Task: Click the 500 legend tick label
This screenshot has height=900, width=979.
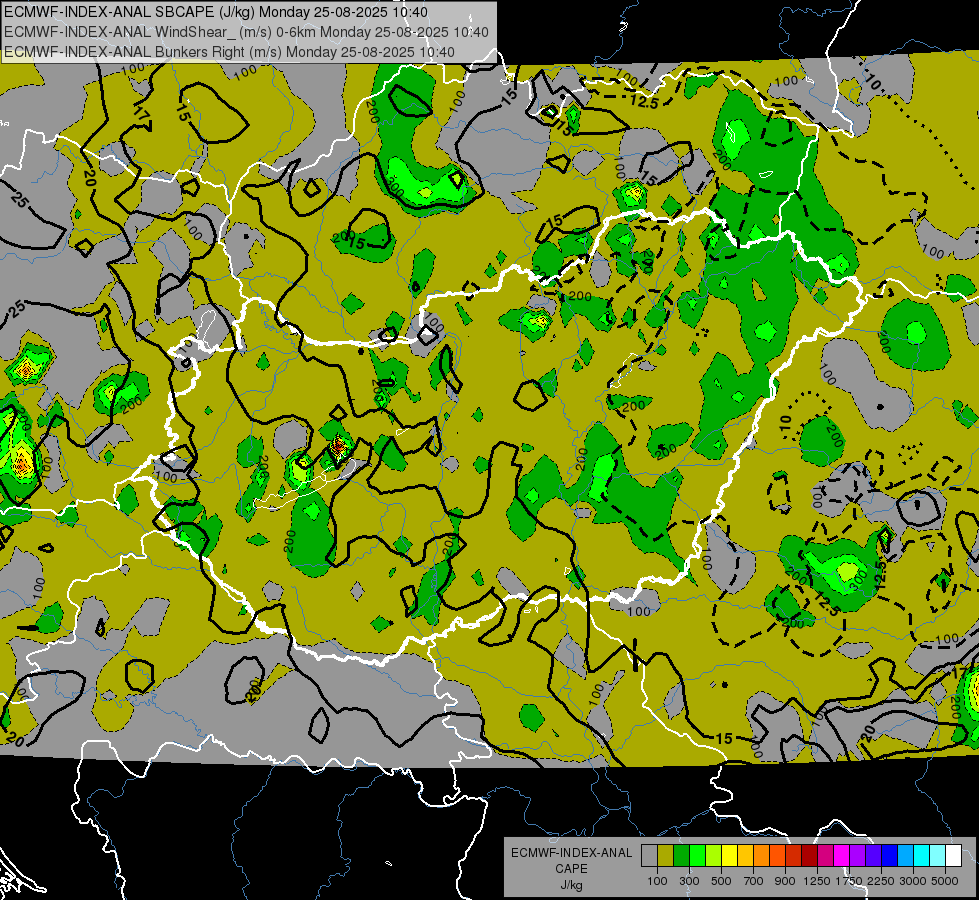Action: (721, 881)
